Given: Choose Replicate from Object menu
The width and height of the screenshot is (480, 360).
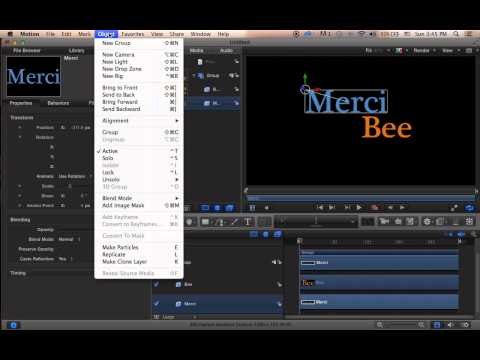Looking at the screenshot, I should tap(139, 254).
